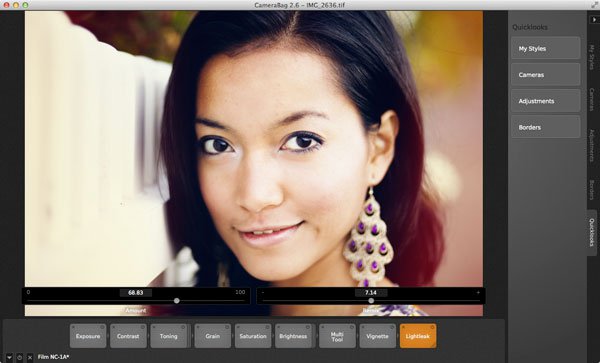Image resolution: width=600 pixels, height=363 pixels.
Task: Select the Multi Tool adjustment tile
Action: click(337, 336)
